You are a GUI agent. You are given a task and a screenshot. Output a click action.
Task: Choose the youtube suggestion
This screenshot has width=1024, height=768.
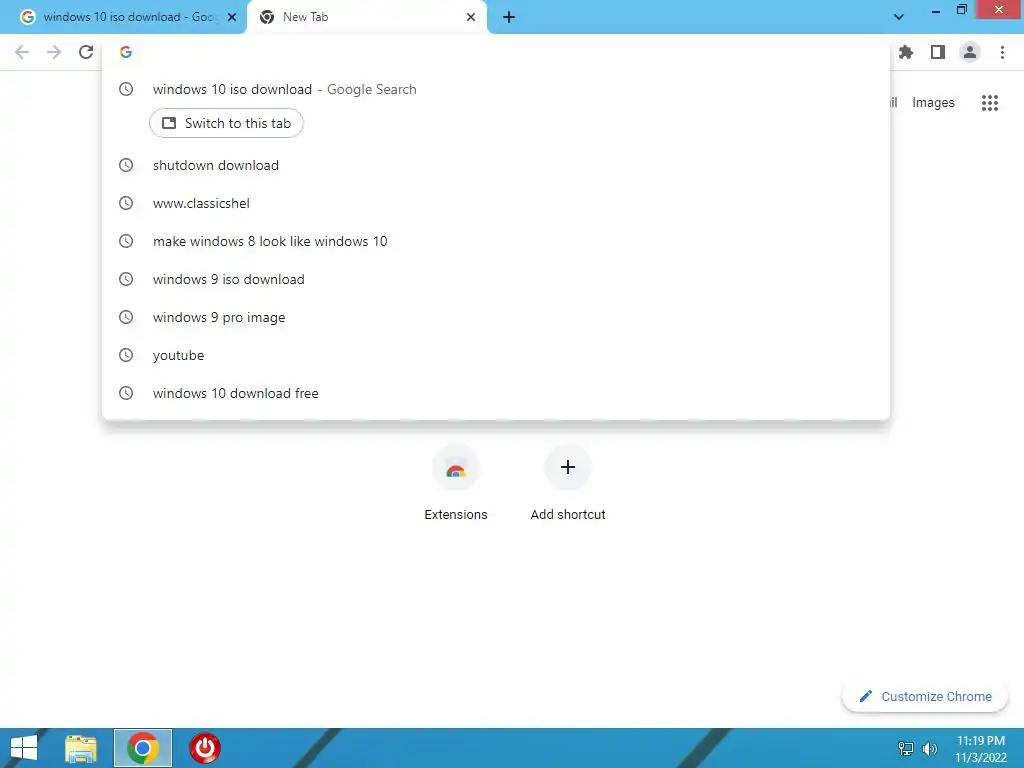[x=496, y=355]
